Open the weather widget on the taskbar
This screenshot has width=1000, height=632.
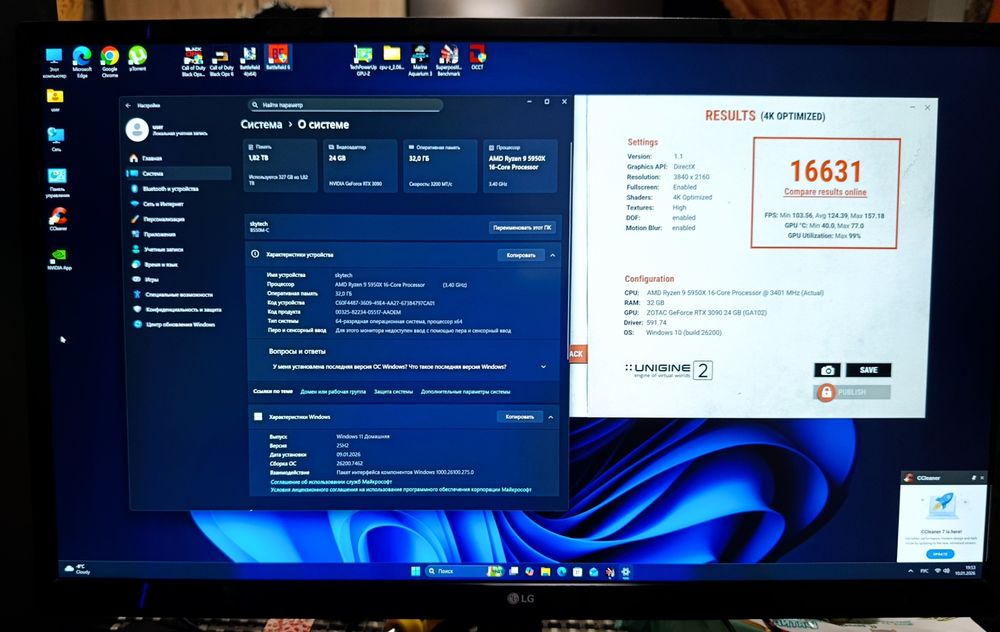click(78, 569)
